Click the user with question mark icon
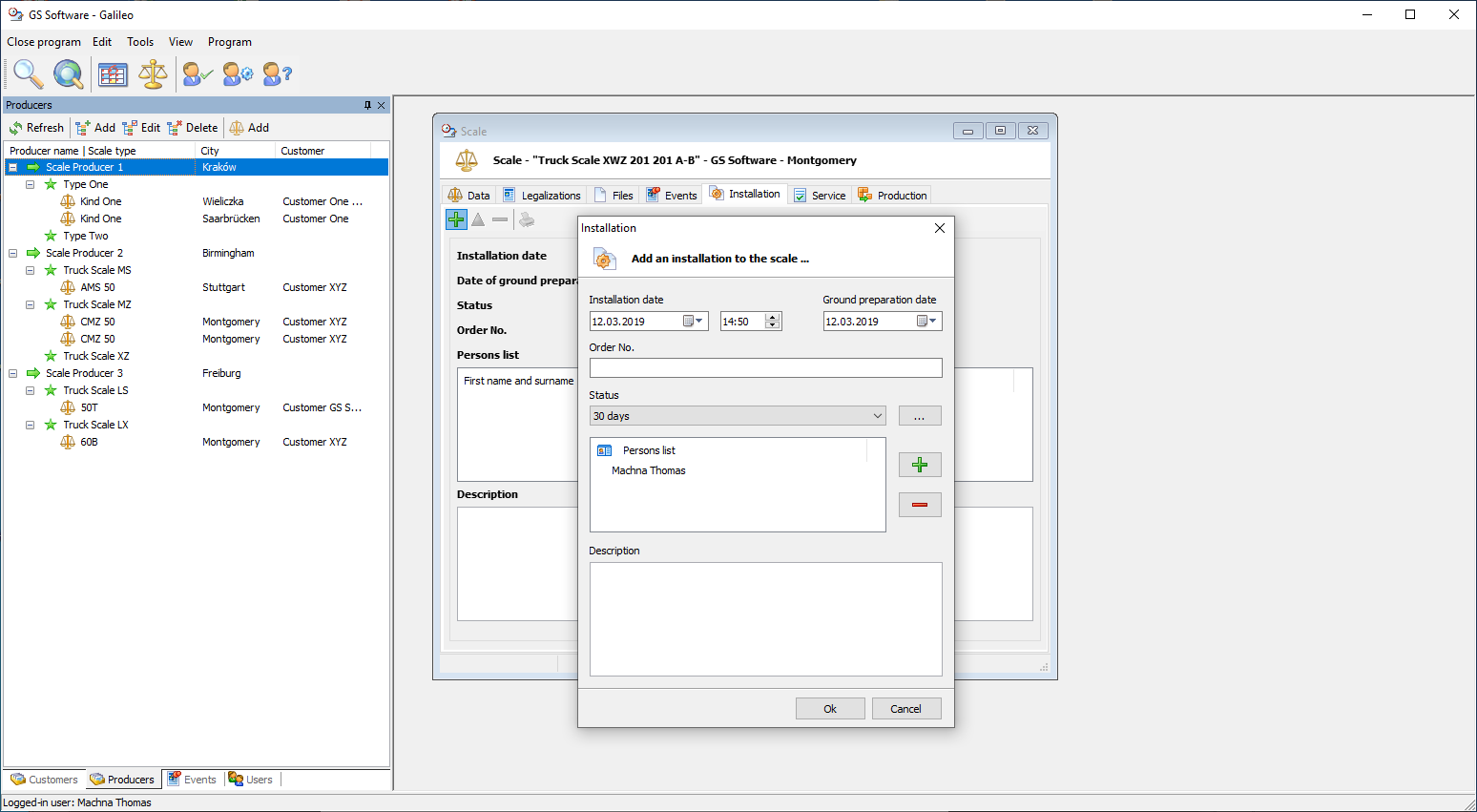The height and width of the screenshot is (812, 1477). pyautogui.click(x=277, y=73)
